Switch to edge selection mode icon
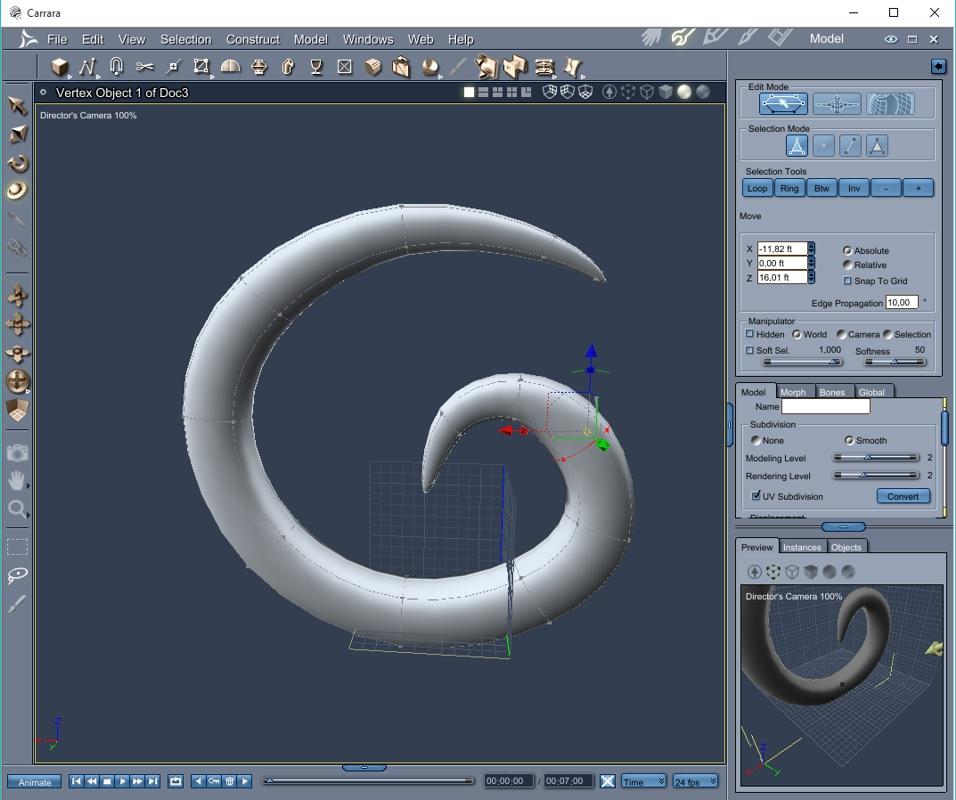 [x=850, y=146]
